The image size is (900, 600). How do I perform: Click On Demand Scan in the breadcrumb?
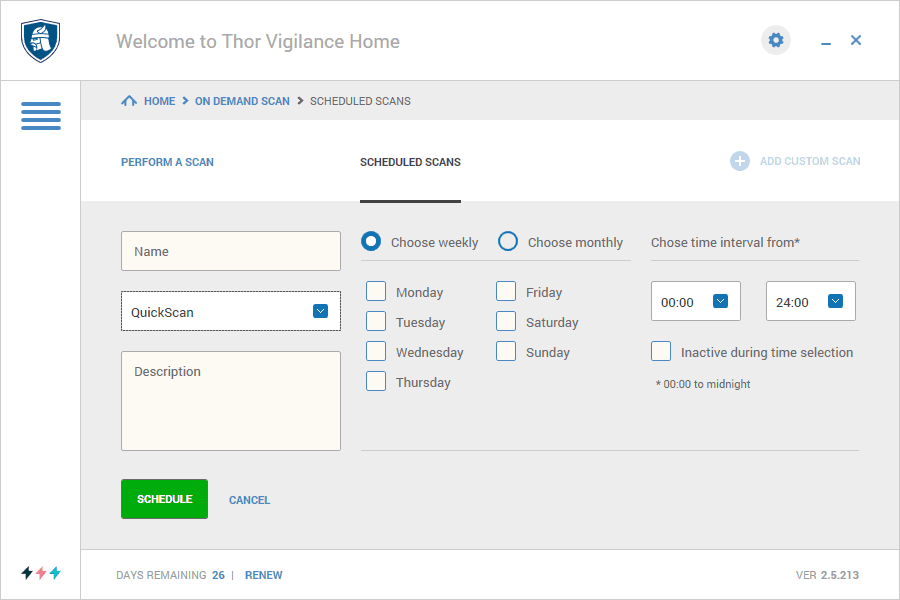tap(242, 100)
